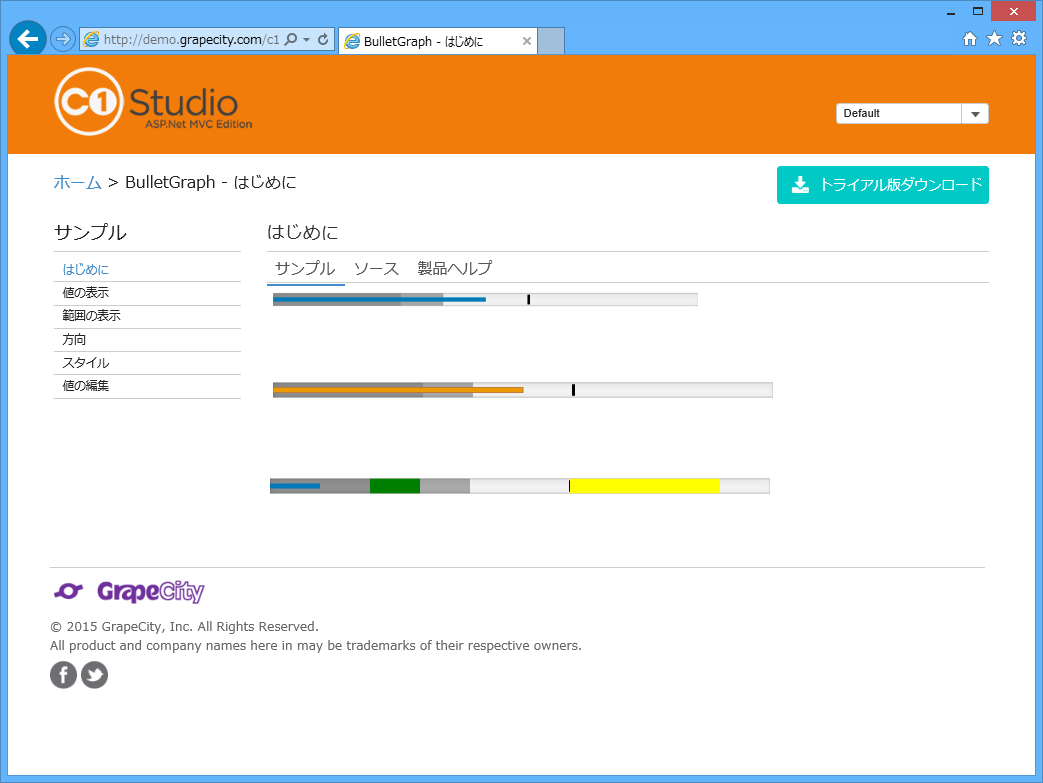
Task: Open Favorites with the star icon
Action: [x=994, y=38]
